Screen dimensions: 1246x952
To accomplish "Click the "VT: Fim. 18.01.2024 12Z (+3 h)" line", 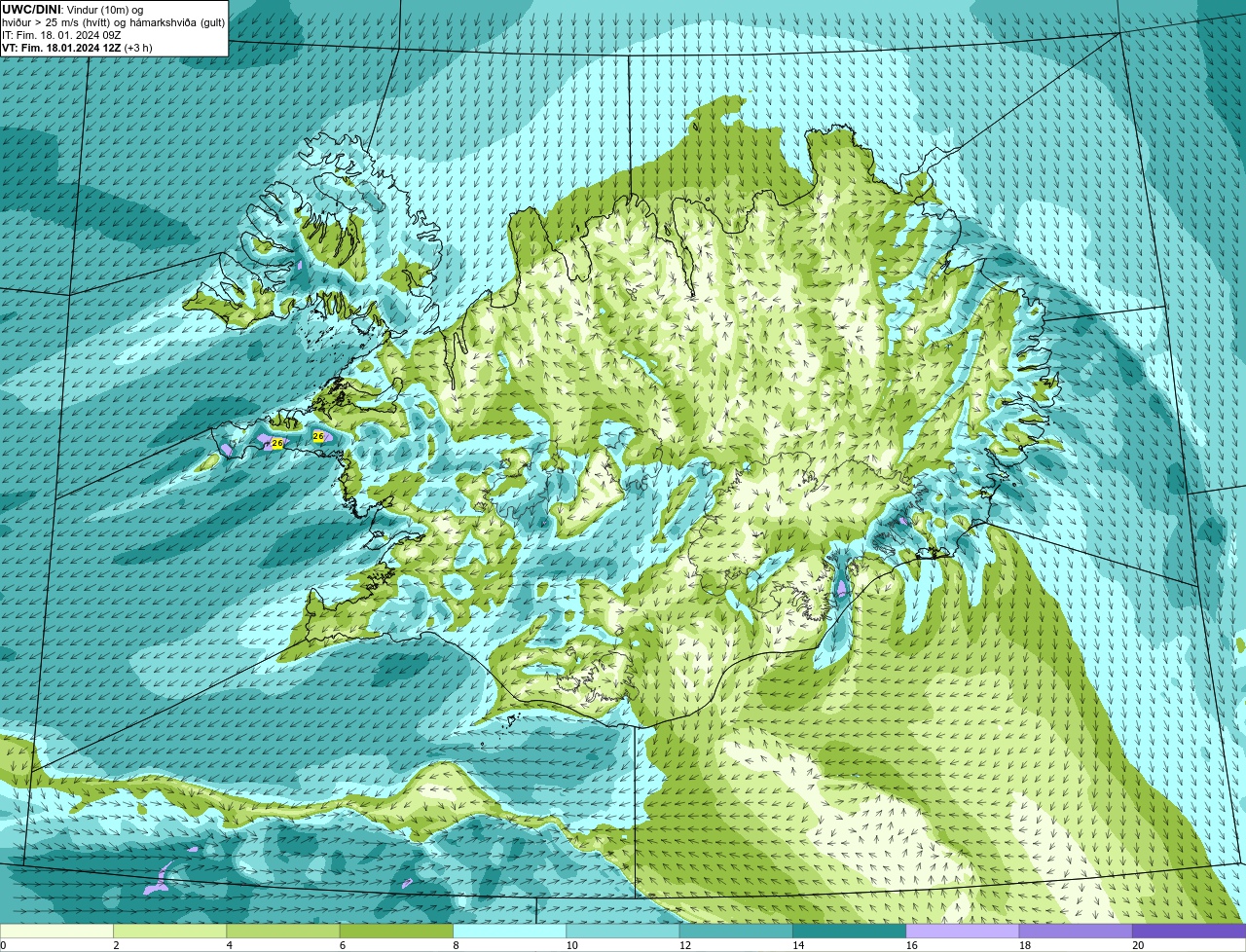I will (x=77, y=48).
